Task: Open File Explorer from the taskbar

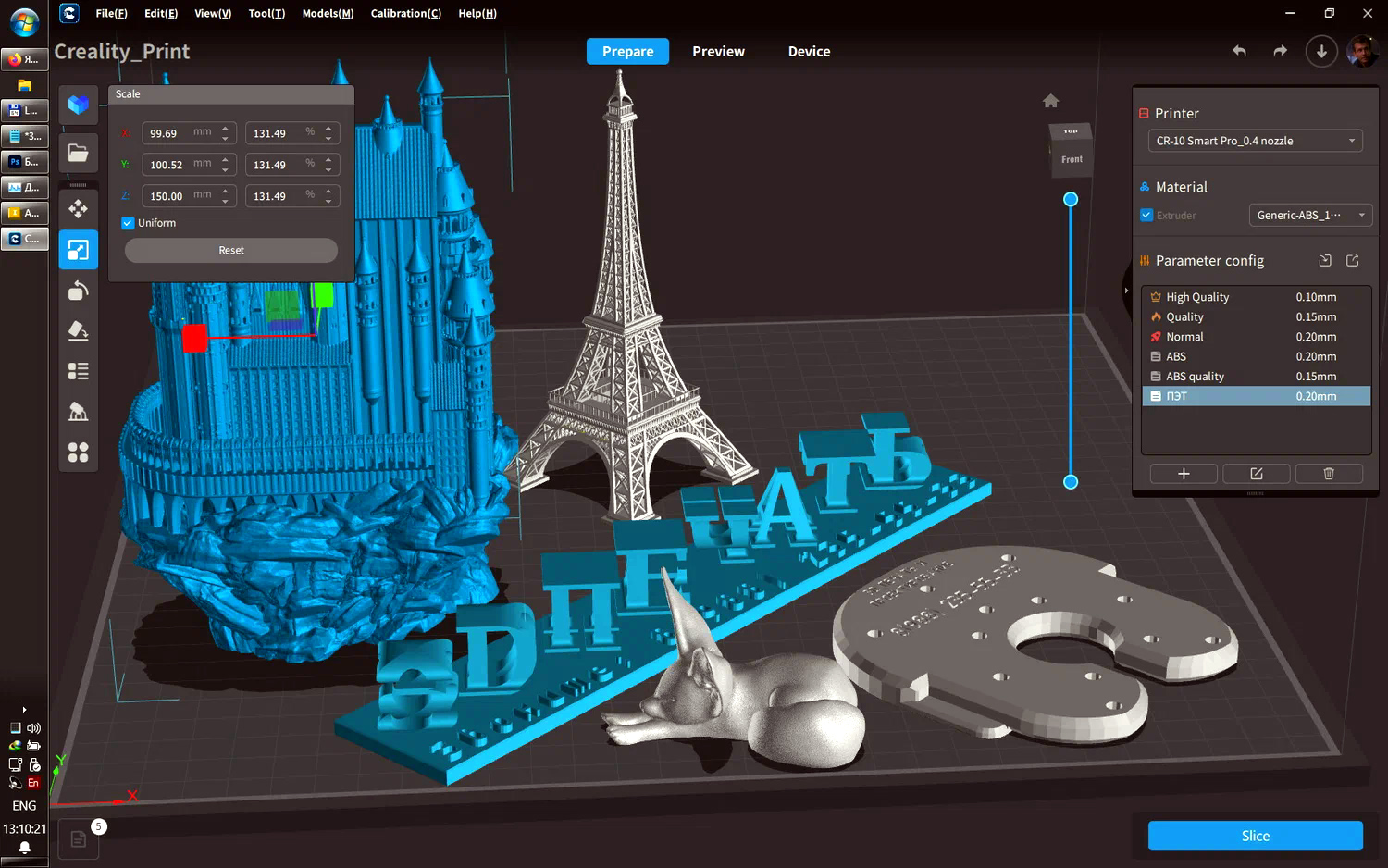Action: [x=24, y=85]
